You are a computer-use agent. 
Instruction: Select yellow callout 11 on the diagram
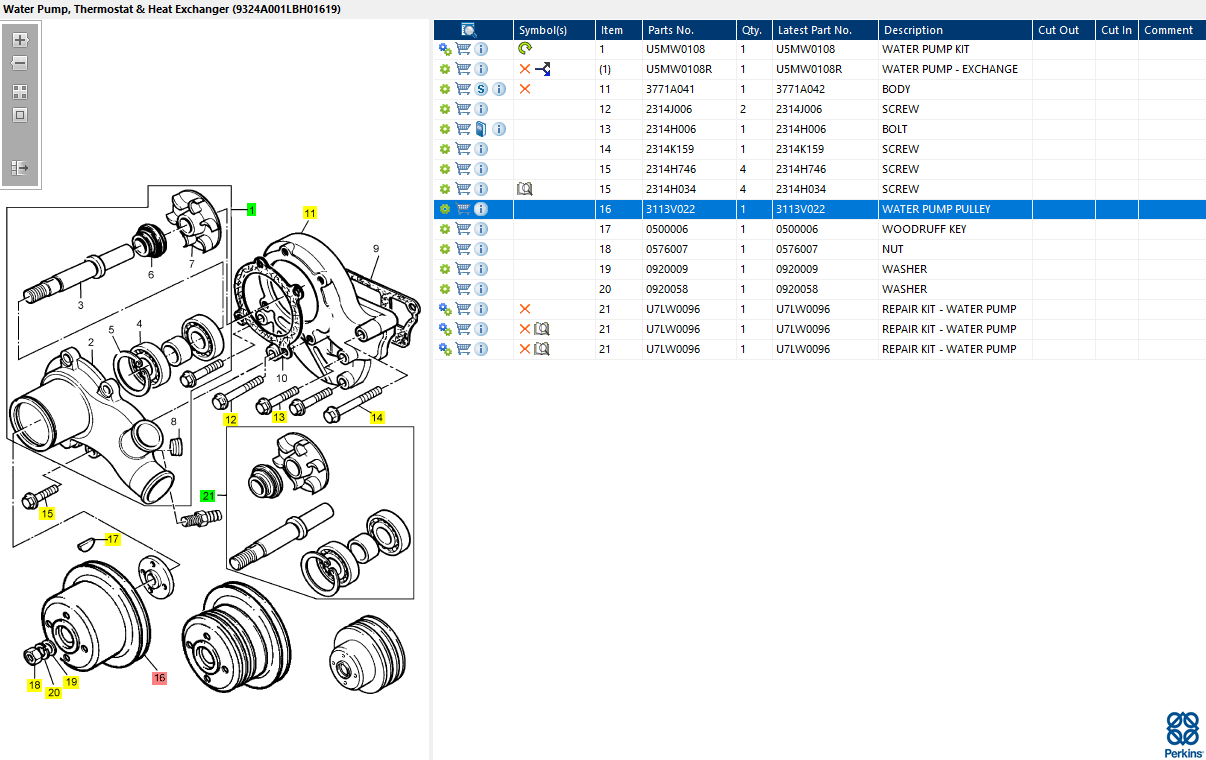click(x=310, y=213)
